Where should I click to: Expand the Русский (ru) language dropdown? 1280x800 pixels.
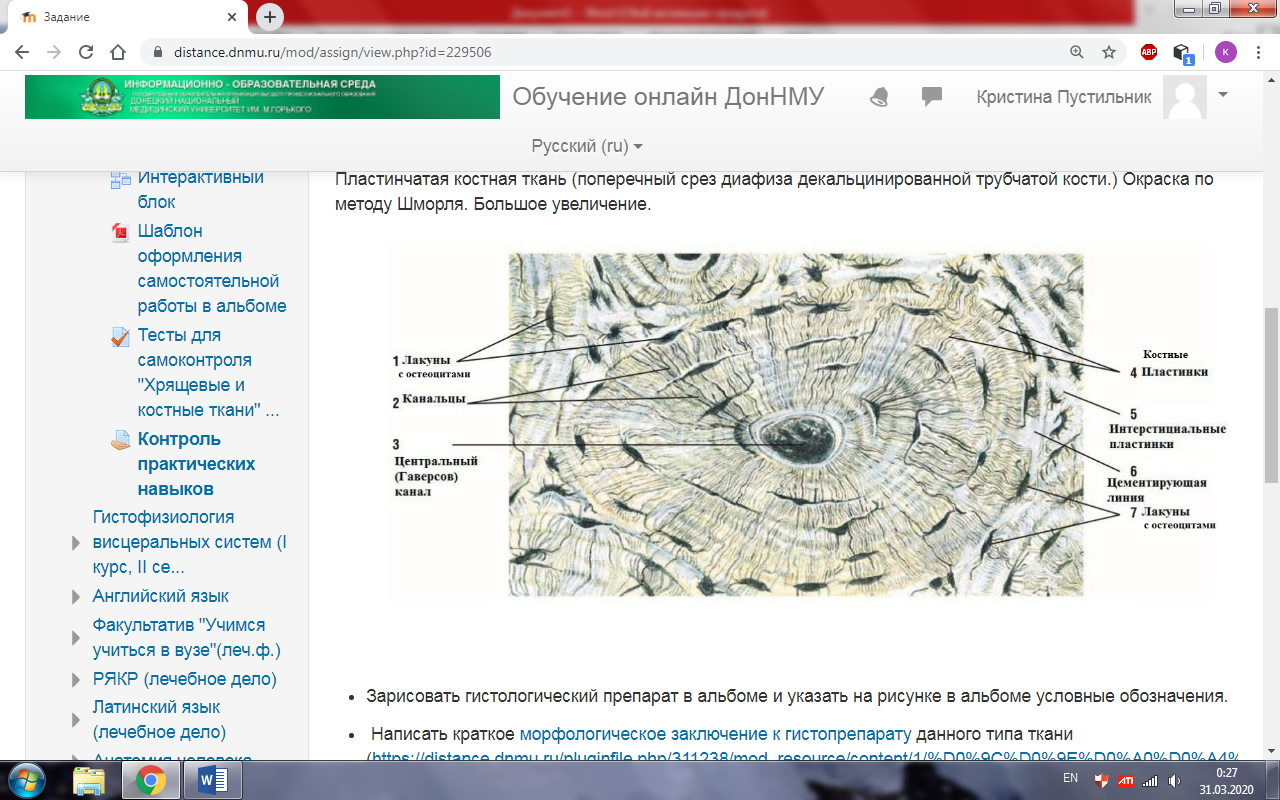587,146
